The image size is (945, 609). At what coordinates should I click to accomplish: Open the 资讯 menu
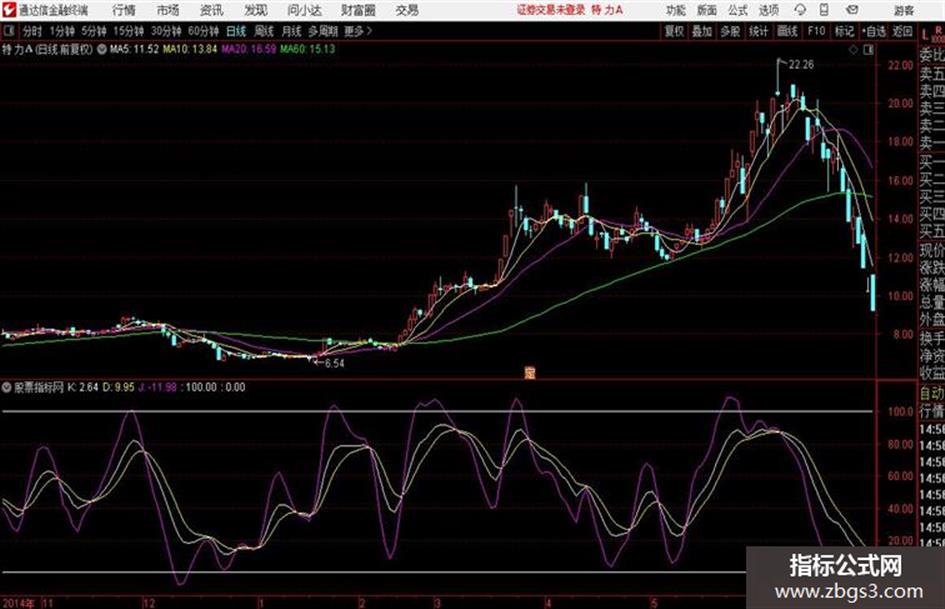(x=211, y=10)
